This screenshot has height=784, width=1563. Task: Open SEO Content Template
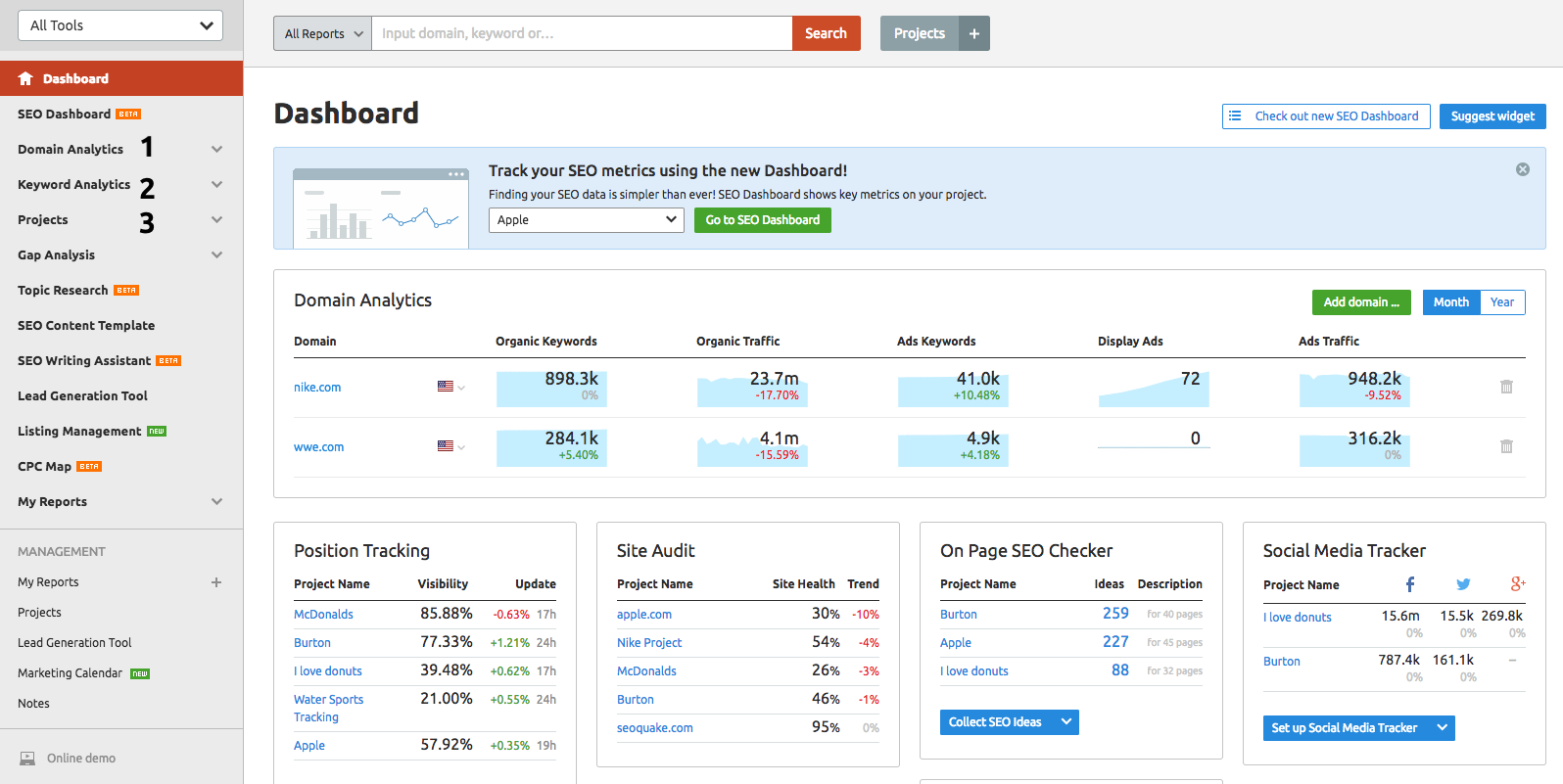tap(86, 326)
